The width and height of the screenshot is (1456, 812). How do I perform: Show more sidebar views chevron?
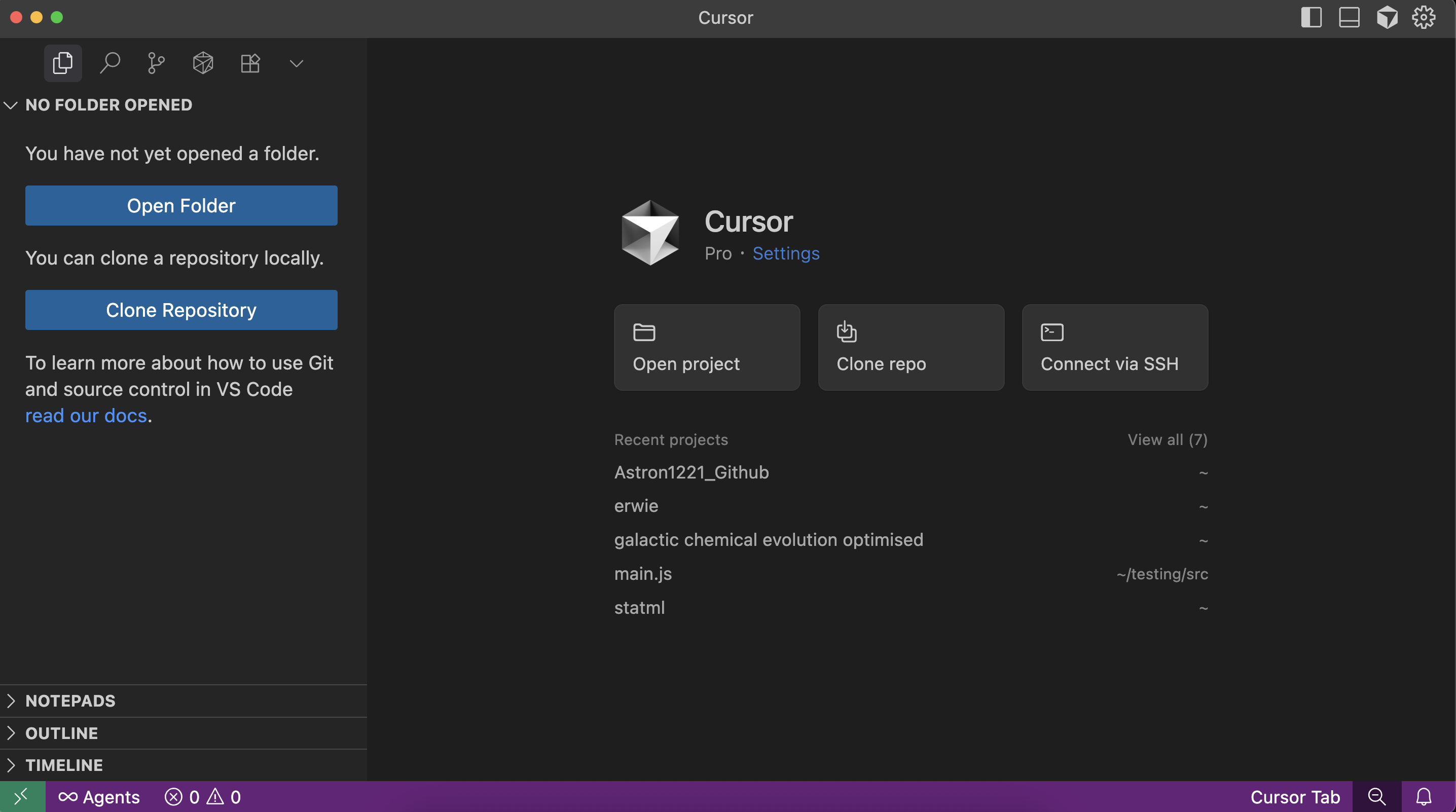[297, 63]
